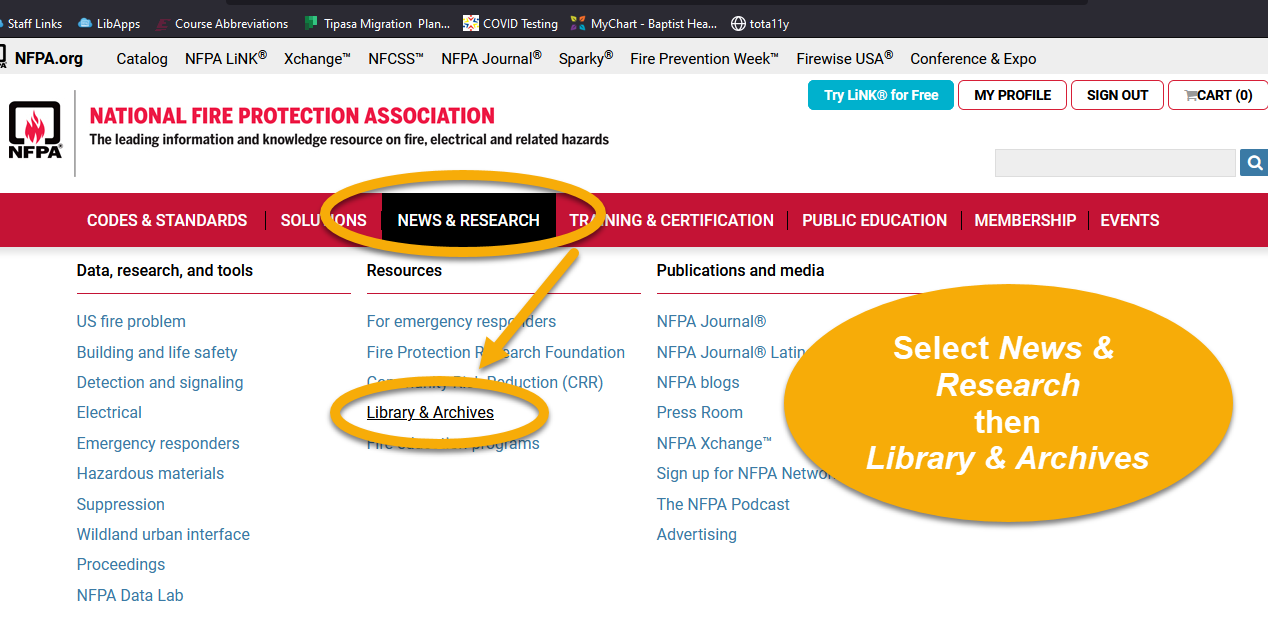Open TRAINING & CERTIFICATION menu
Screen dimensions: 1268x624
[x=672, y=220]
